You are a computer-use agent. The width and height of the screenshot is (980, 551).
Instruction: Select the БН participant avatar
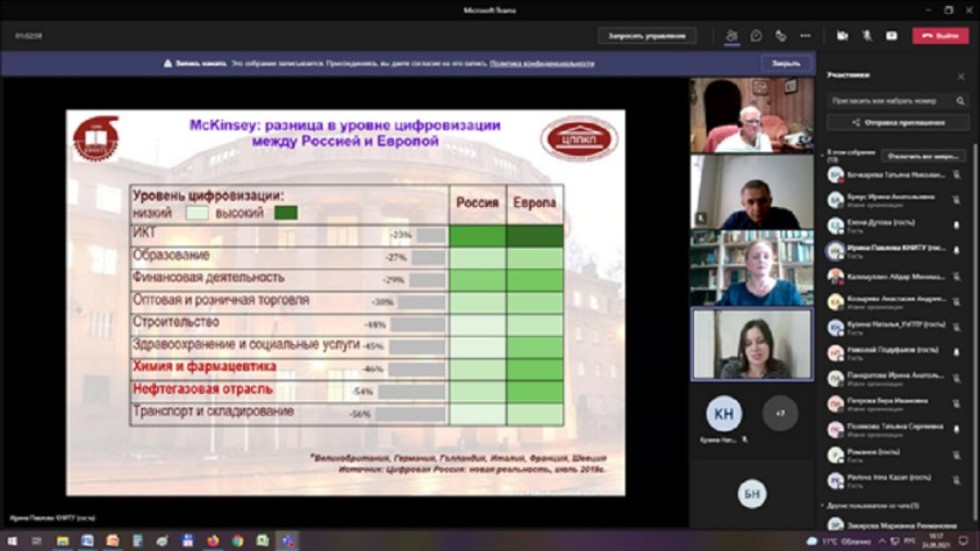point(752,494)
